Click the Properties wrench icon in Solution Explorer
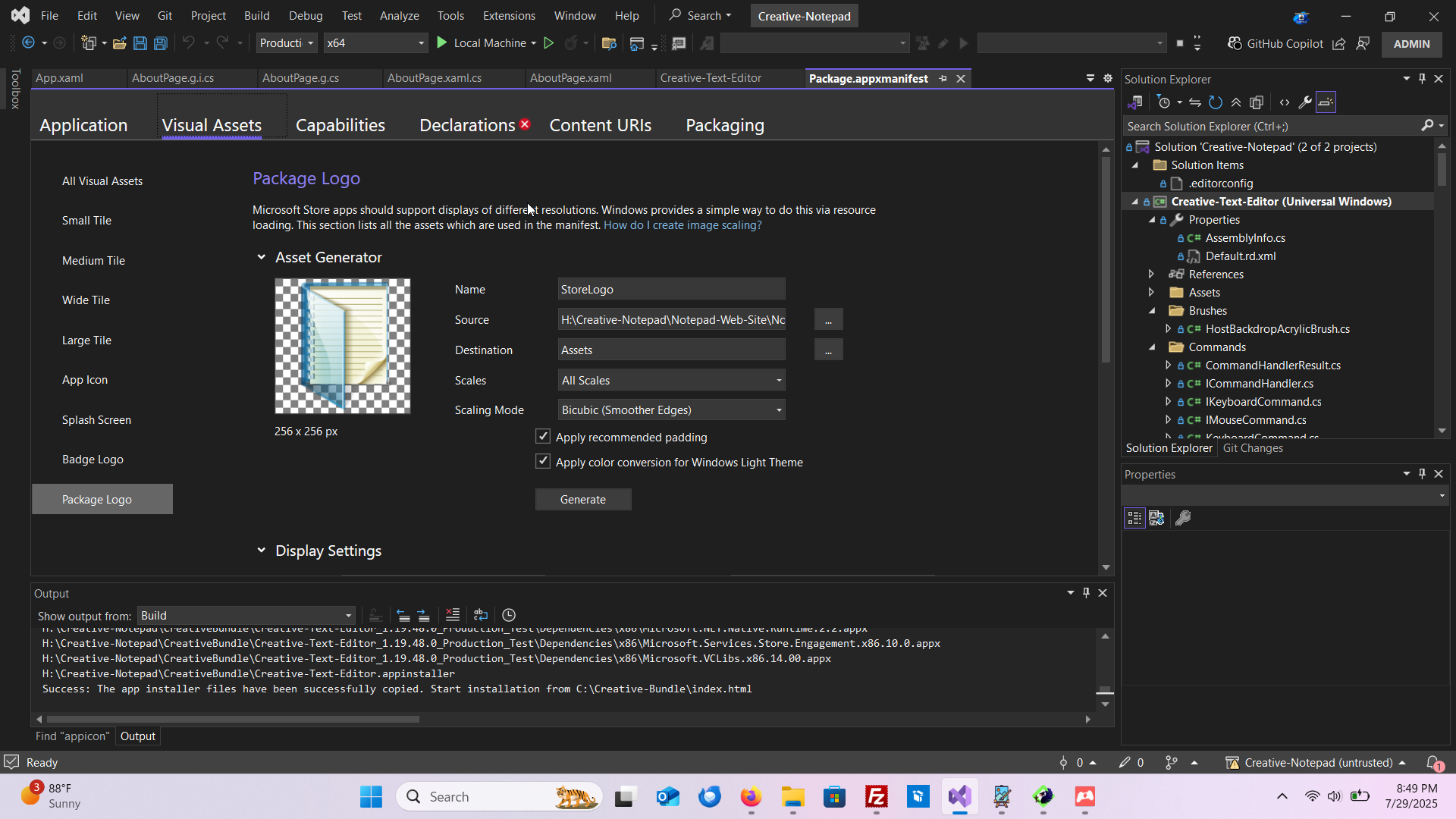Image resolution: width=1456 pixels, height=819 pixels. [x=1305, y=102]
